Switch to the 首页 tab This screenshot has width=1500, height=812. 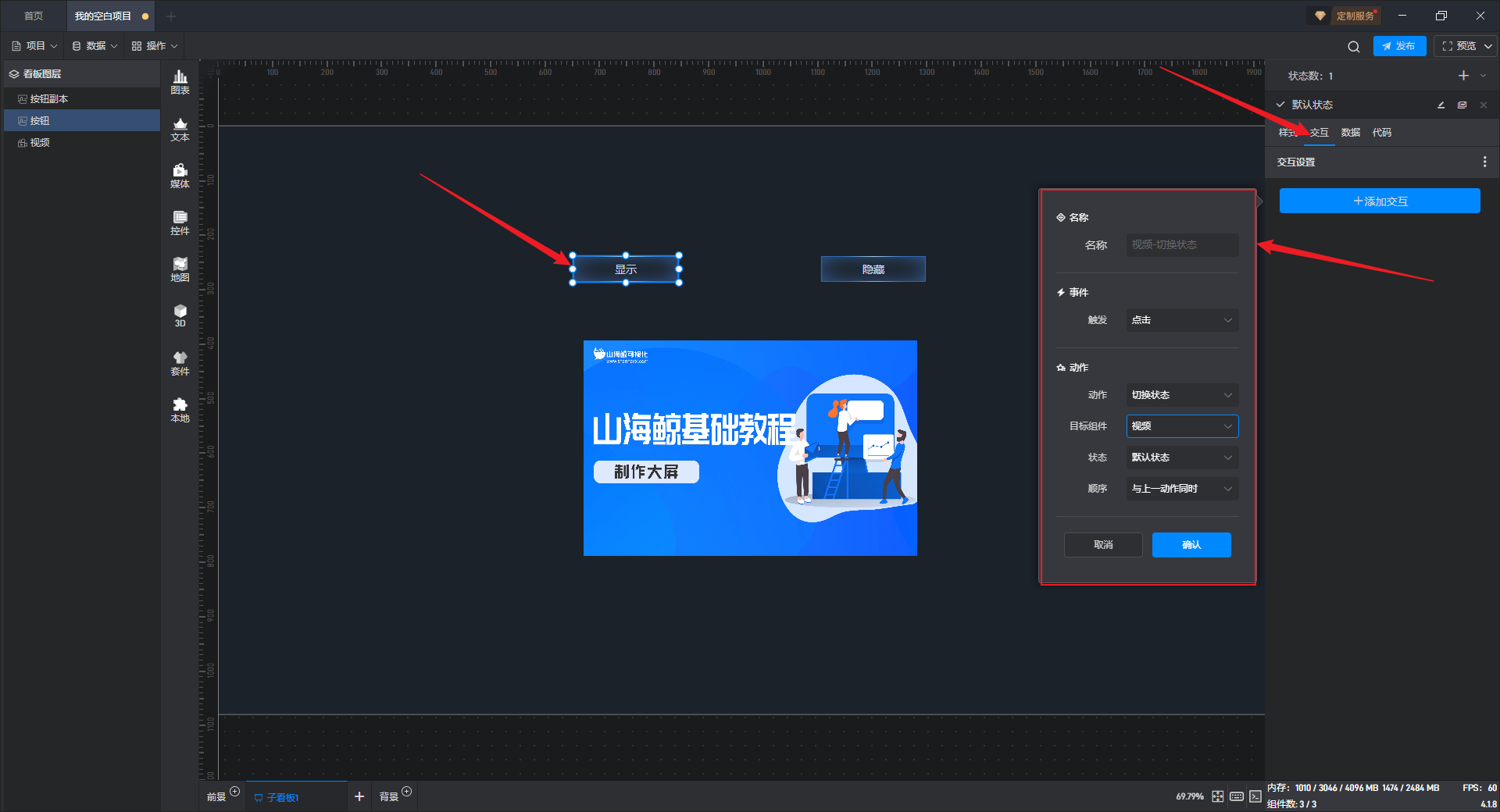pos(34,16)
